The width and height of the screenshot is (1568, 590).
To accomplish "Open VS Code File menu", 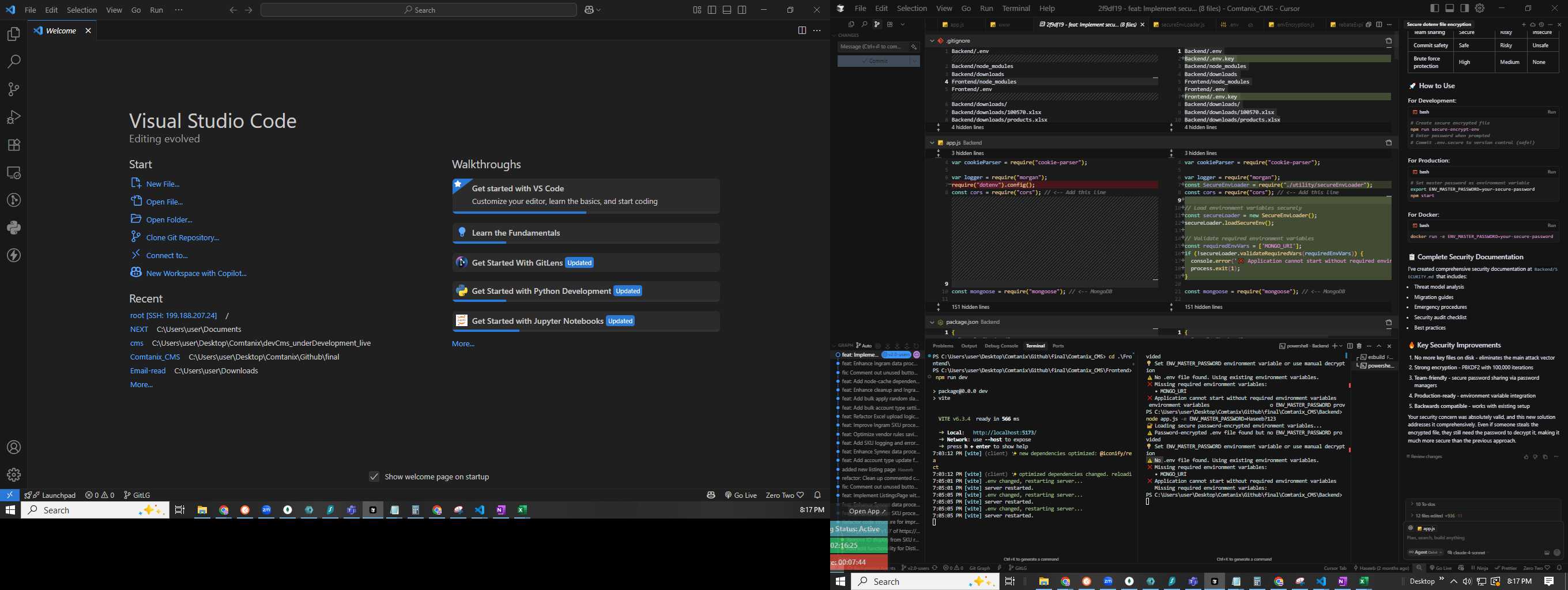I will pos(30,10).
